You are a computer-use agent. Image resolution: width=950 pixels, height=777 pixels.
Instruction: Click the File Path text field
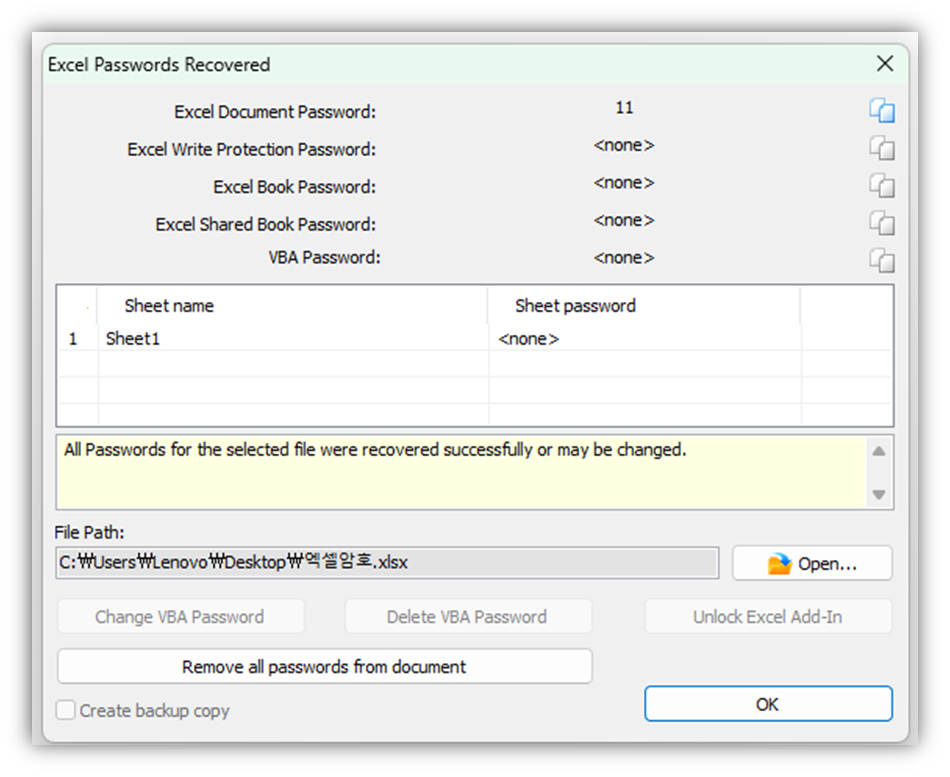[x=387, y=563]
